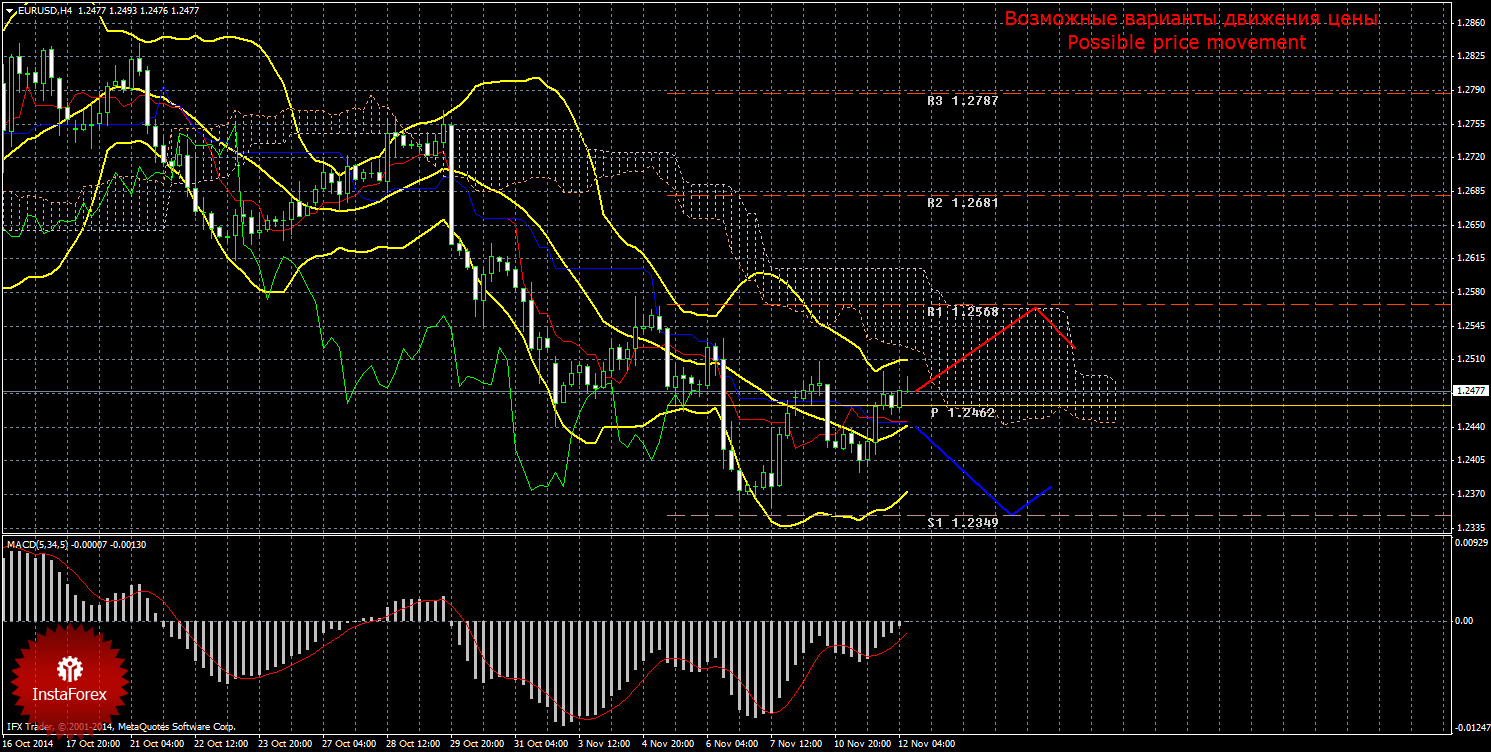Click the 1.2545 price axis label
This screenshot has height=752, width=1491.
coord(1470,326)
